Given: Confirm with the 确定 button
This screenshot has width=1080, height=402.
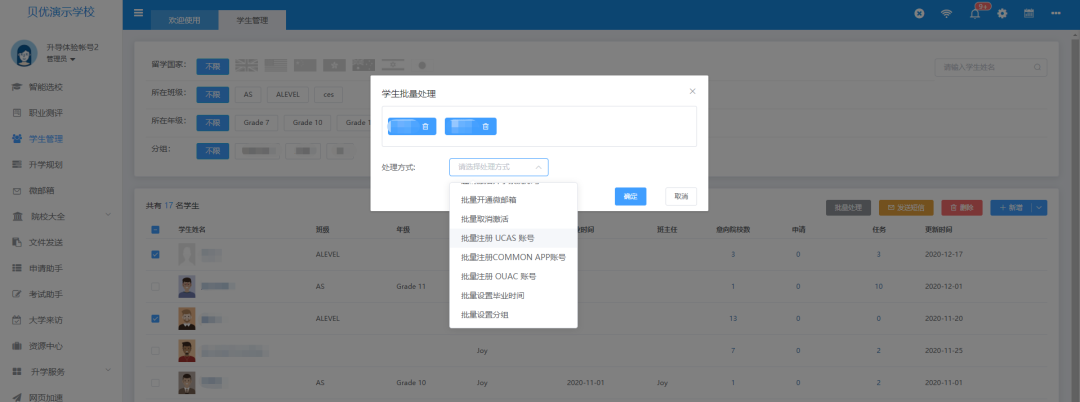Looking at the screenshot, I should pos(630,196).
